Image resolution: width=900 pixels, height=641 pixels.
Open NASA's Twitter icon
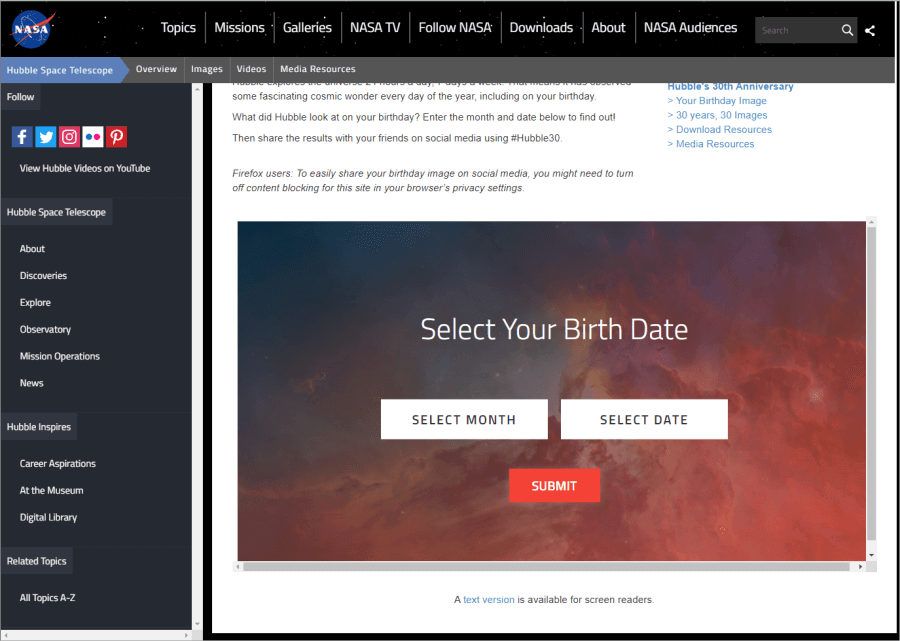(x=46, y=137)
